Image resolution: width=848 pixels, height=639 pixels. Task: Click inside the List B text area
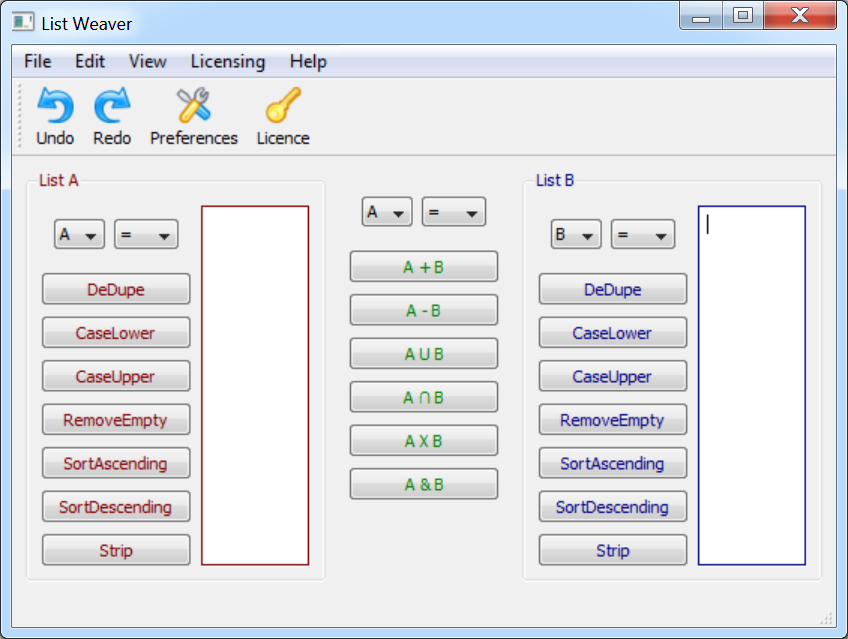(752, 385)
